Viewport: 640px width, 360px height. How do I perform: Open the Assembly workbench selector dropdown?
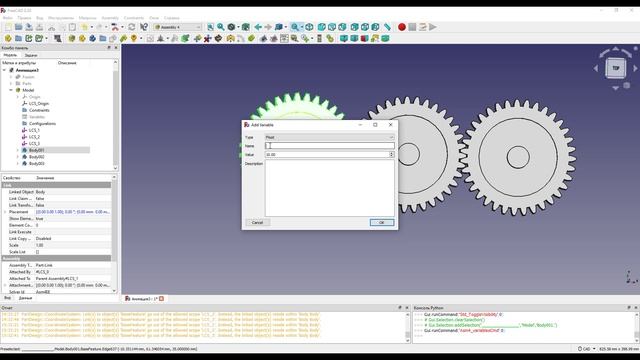tap(178, 27)
